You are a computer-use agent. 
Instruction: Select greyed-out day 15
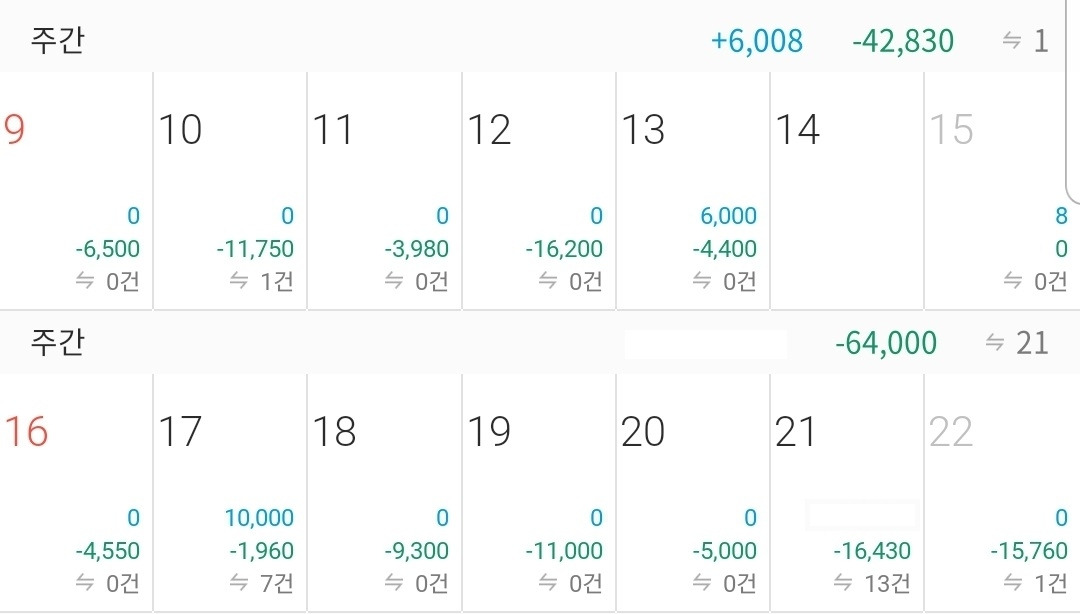(x=1002, y=191)
